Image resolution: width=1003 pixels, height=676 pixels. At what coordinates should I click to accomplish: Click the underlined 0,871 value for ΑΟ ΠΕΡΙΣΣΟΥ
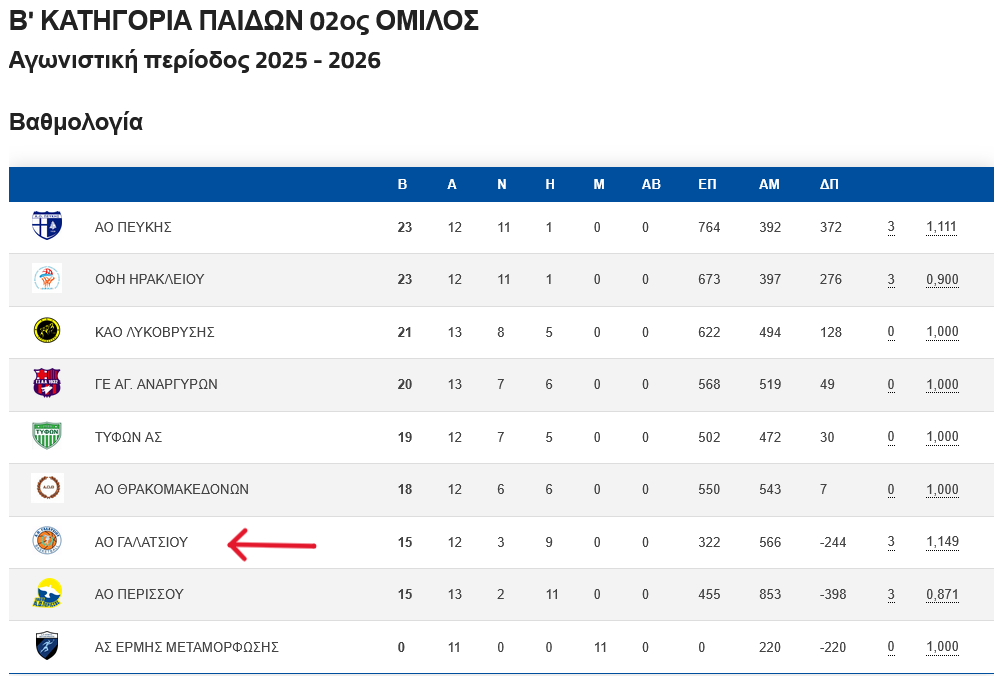942,594
